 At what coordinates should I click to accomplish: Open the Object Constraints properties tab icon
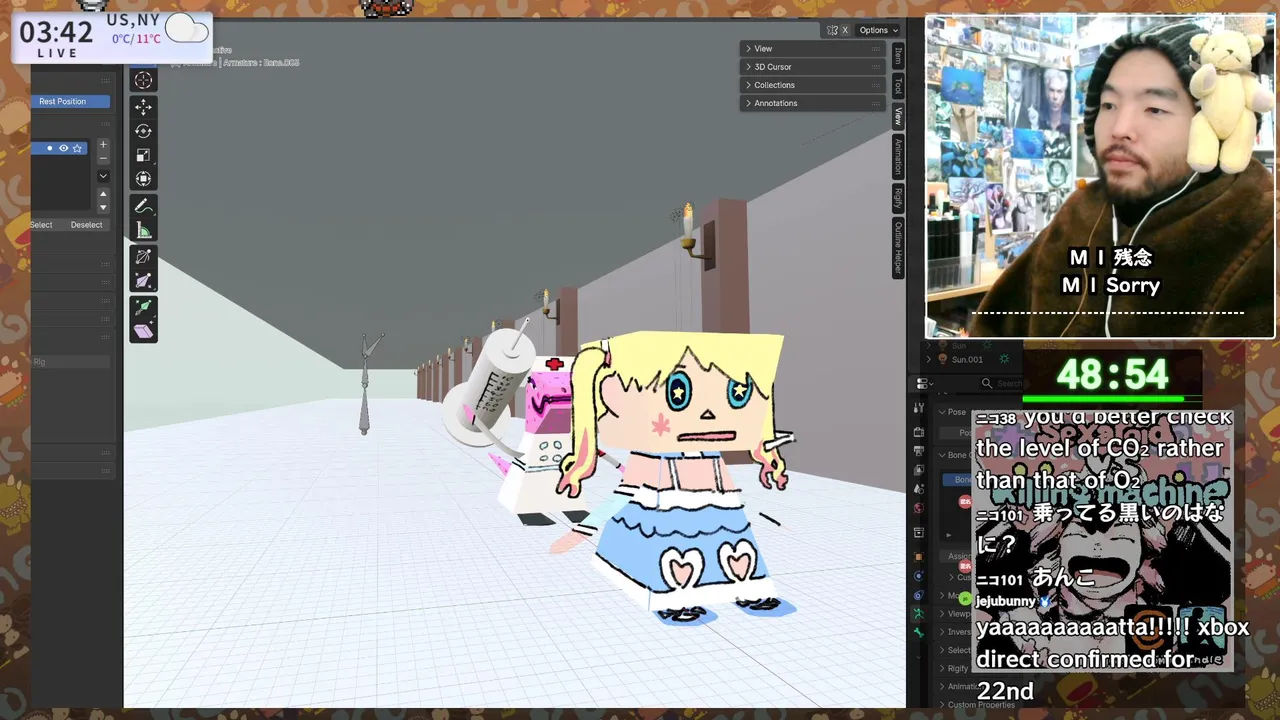(919, 595)
